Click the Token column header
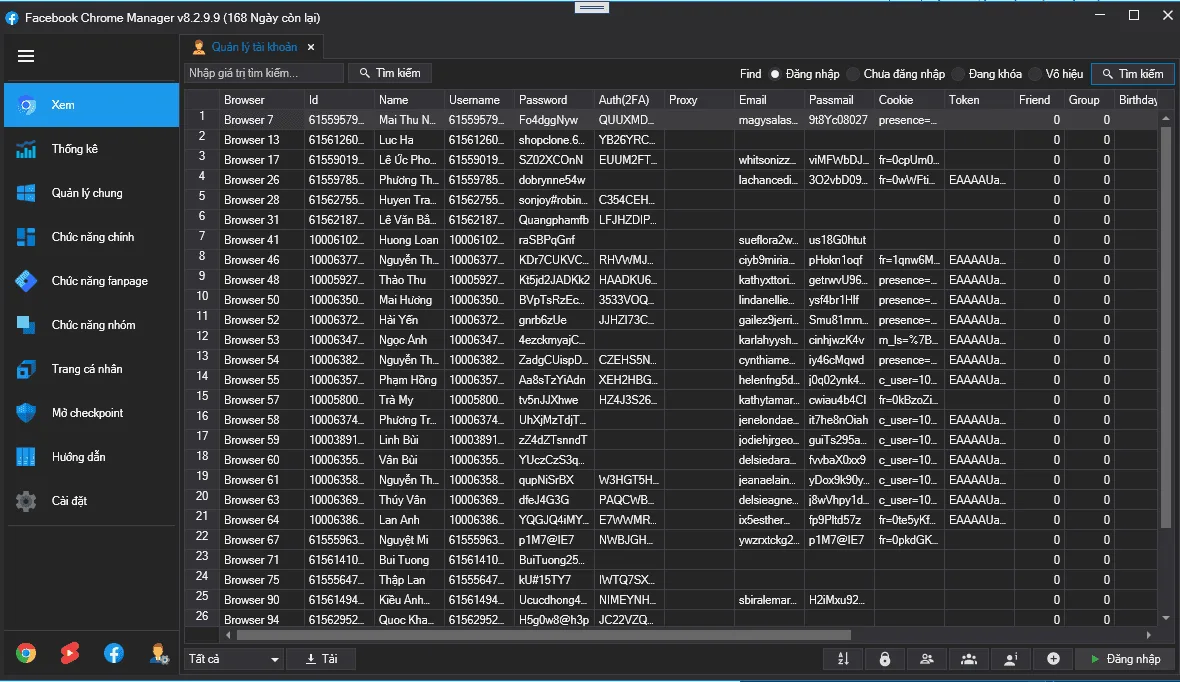 click(979, 99)
